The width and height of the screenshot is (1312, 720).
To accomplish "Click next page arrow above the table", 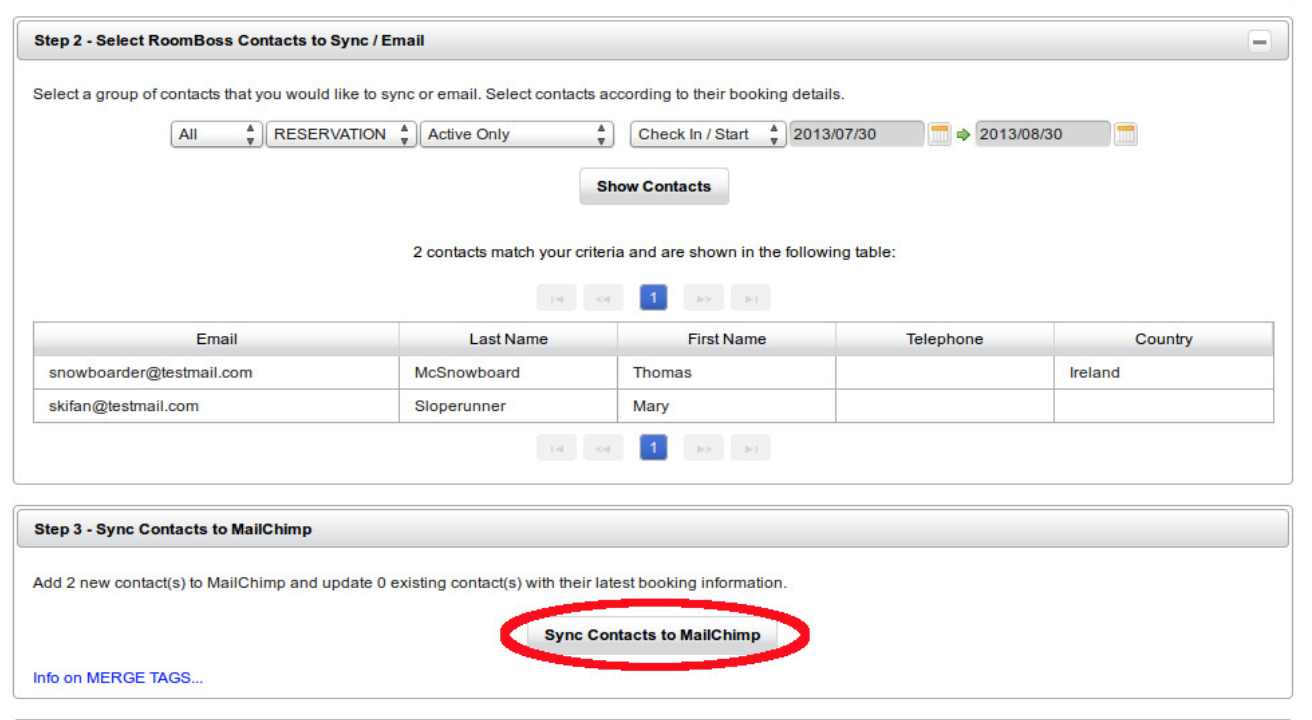I will 703,298.
